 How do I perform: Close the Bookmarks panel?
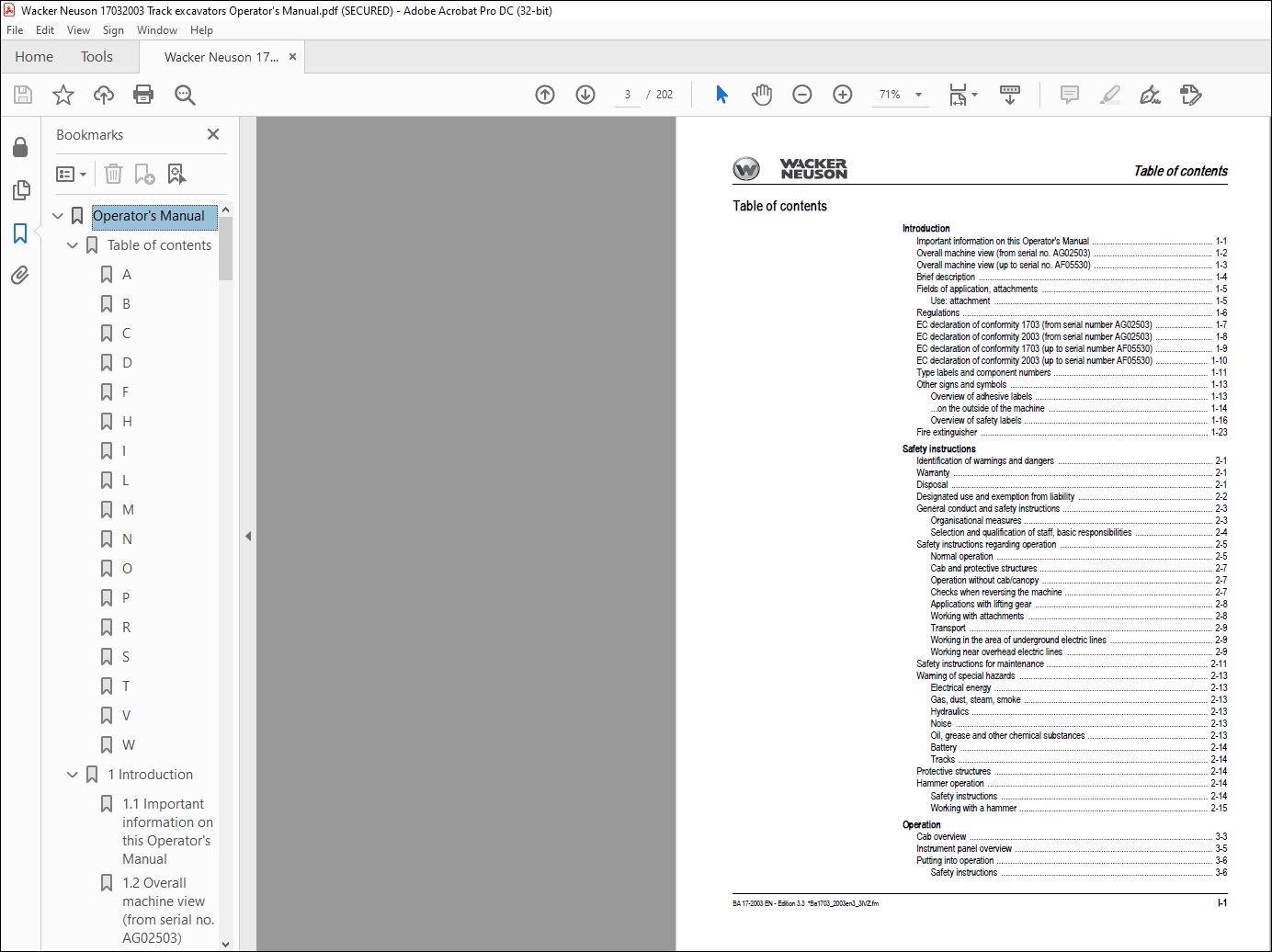(x=213, y=134)
